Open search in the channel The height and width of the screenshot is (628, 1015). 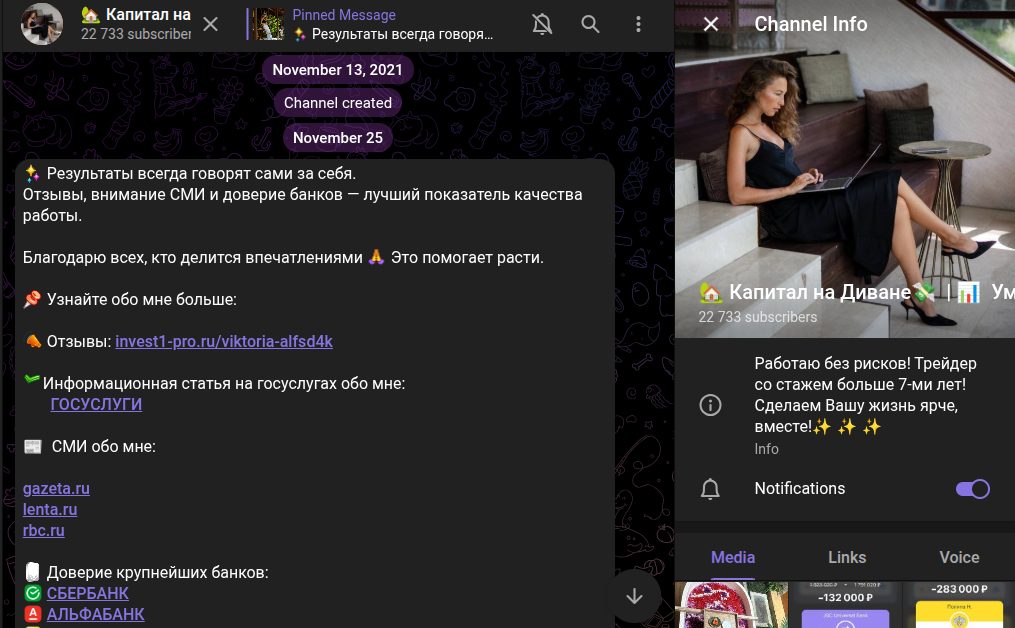pos(591,24)
